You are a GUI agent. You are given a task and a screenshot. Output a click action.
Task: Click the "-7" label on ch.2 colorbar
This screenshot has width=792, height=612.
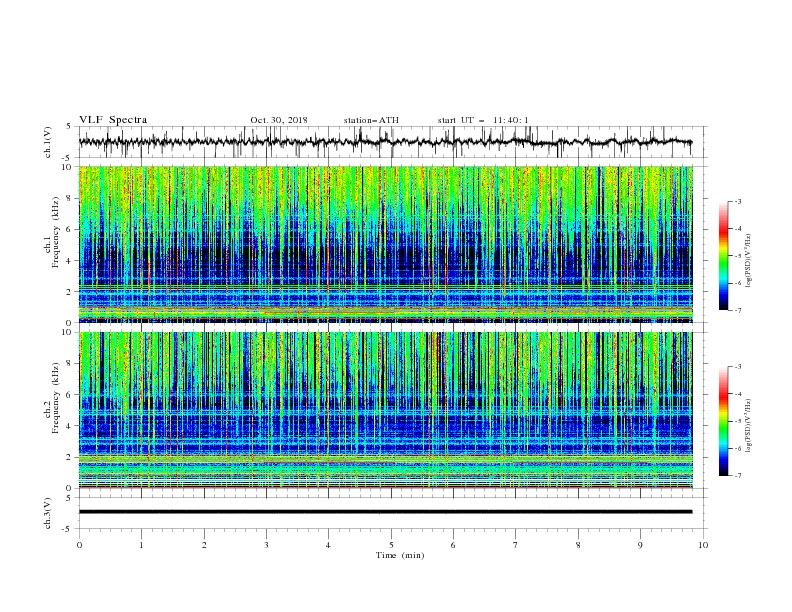tap(738, 475)
